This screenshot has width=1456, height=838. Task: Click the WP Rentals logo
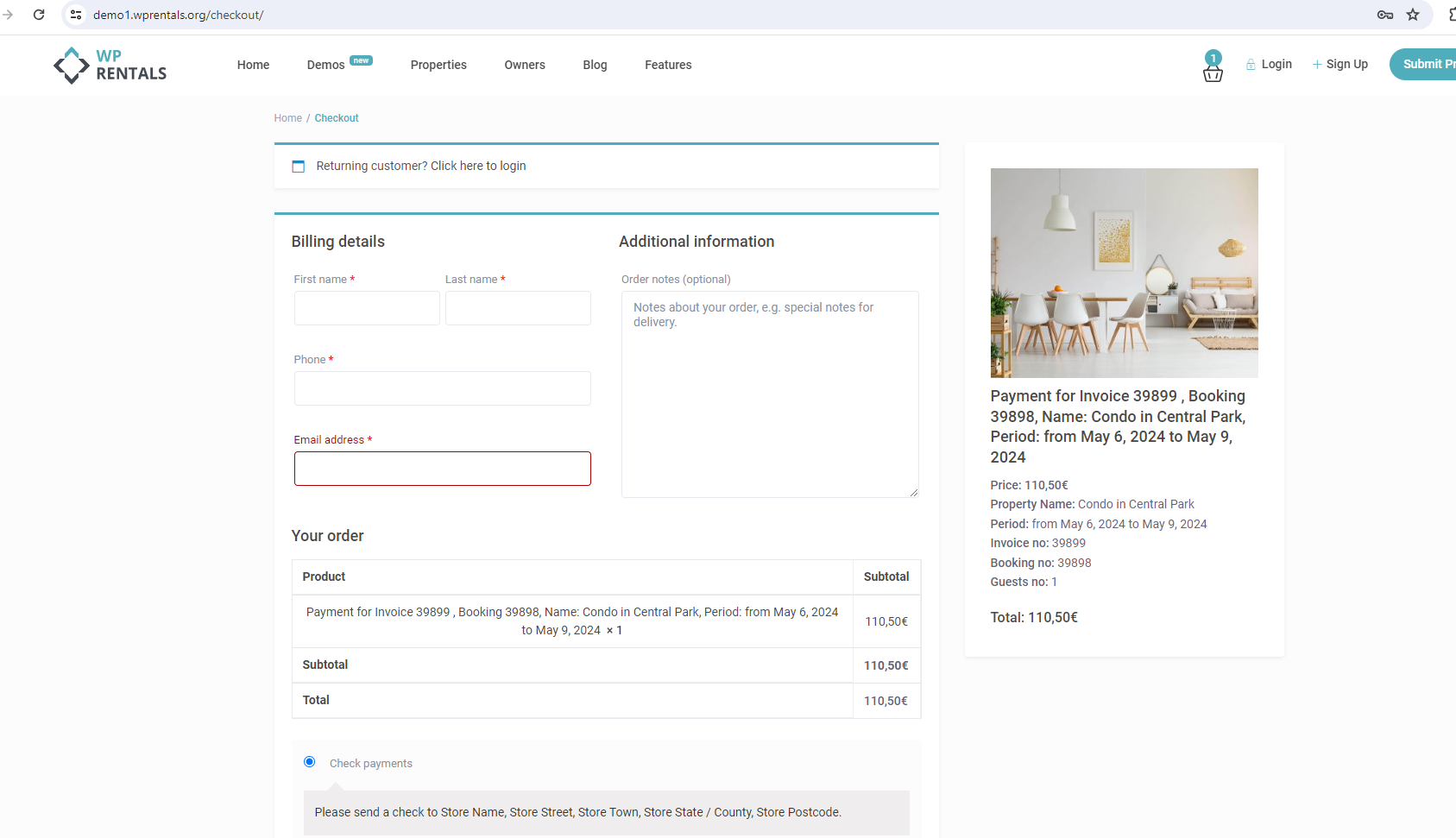pos(110,65)
